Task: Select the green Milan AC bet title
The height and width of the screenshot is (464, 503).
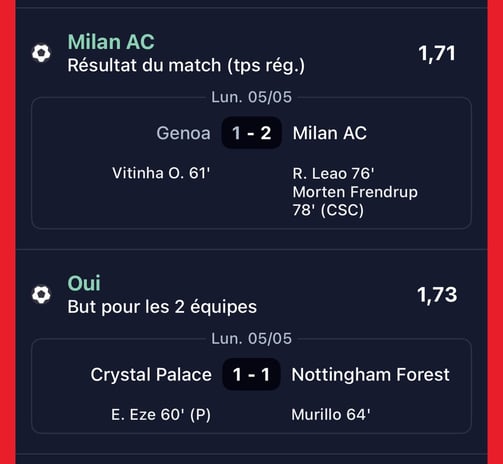Action: 111,42
